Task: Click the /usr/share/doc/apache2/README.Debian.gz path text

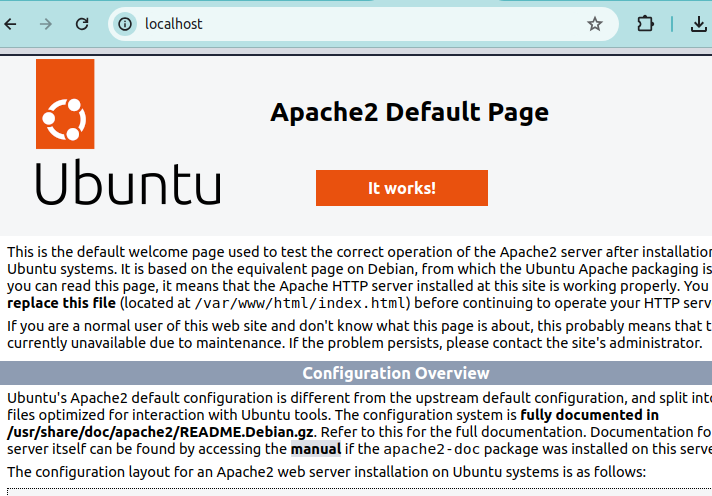Action: 160,432
